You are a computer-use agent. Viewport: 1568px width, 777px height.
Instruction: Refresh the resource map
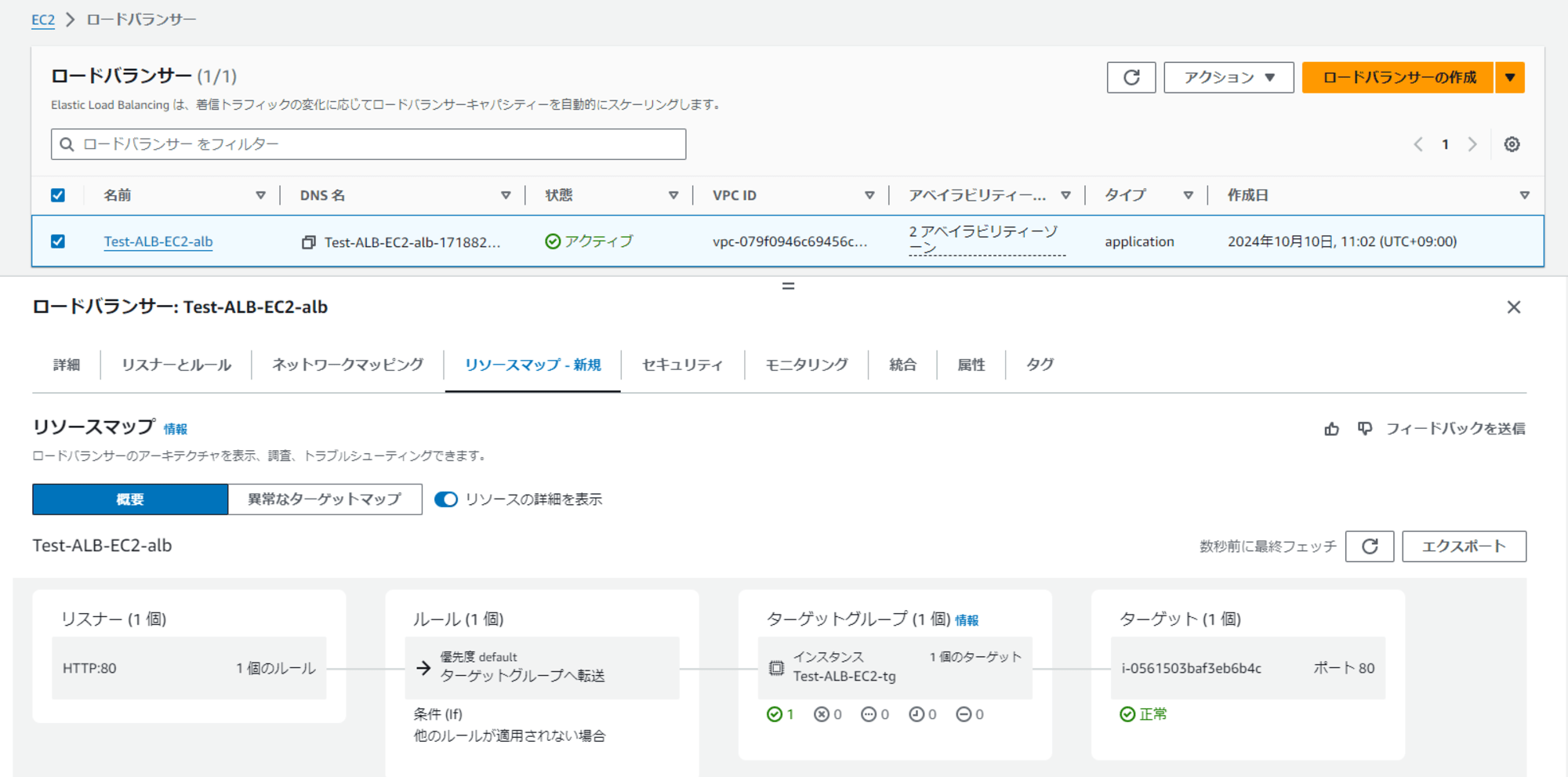coord(1370,546)
